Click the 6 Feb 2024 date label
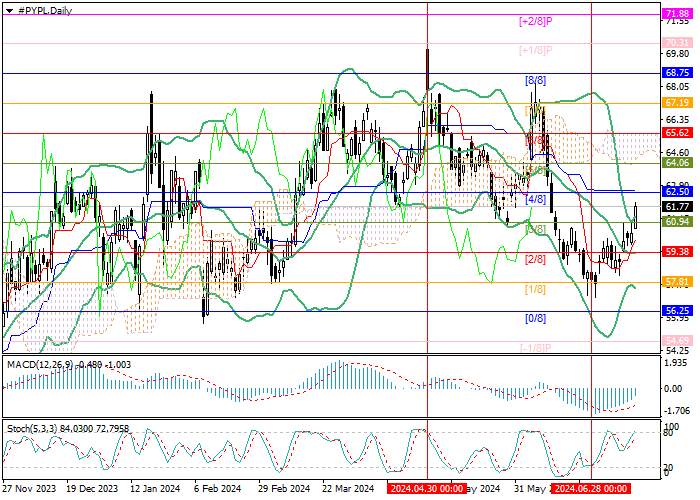The width and height of the screenshot is (700, 500). click(218, 488)
